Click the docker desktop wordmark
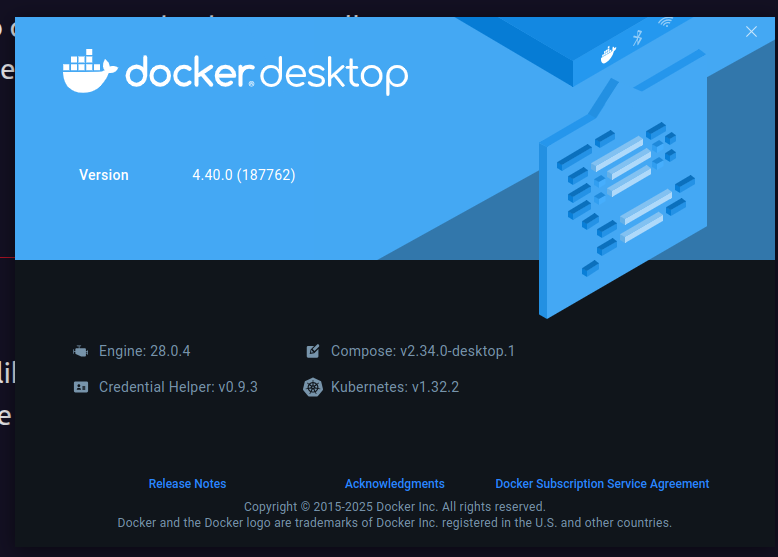The width and height of the screenshot is (778, 557). tap(266, 74)
